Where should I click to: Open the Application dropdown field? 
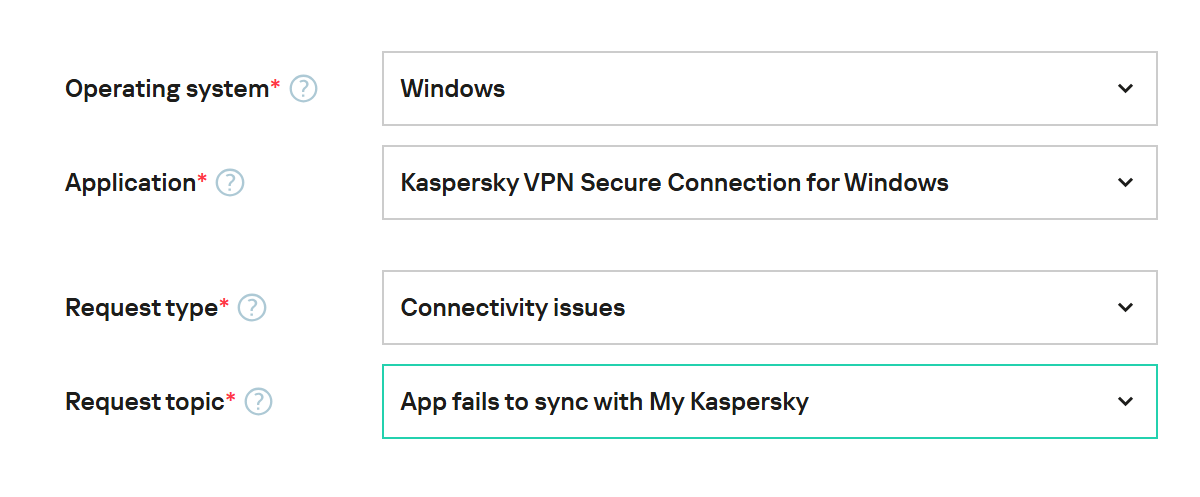click(x=769, y=183)
